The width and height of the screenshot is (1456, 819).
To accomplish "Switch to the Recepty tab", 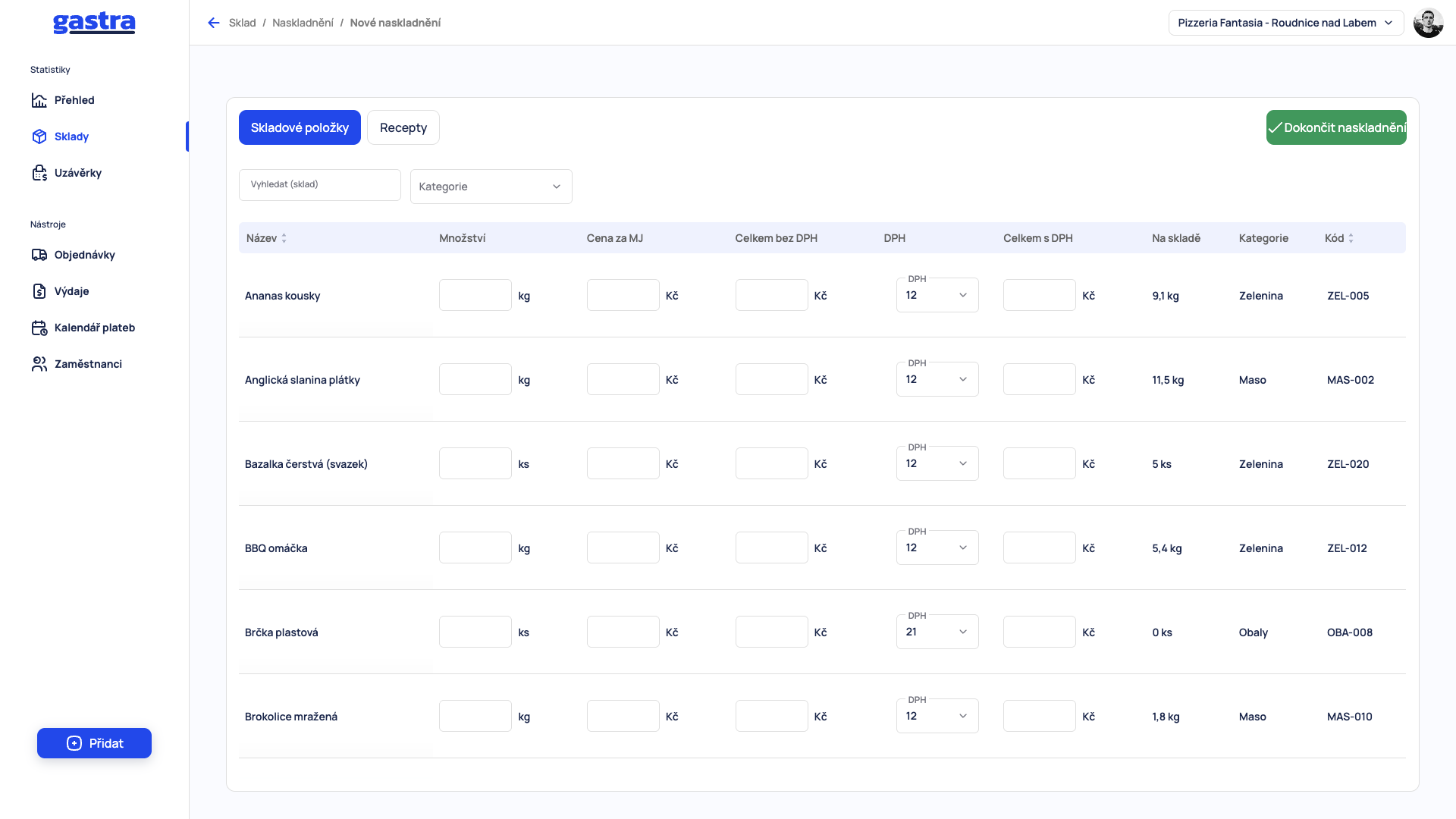I will coord(403,127).
